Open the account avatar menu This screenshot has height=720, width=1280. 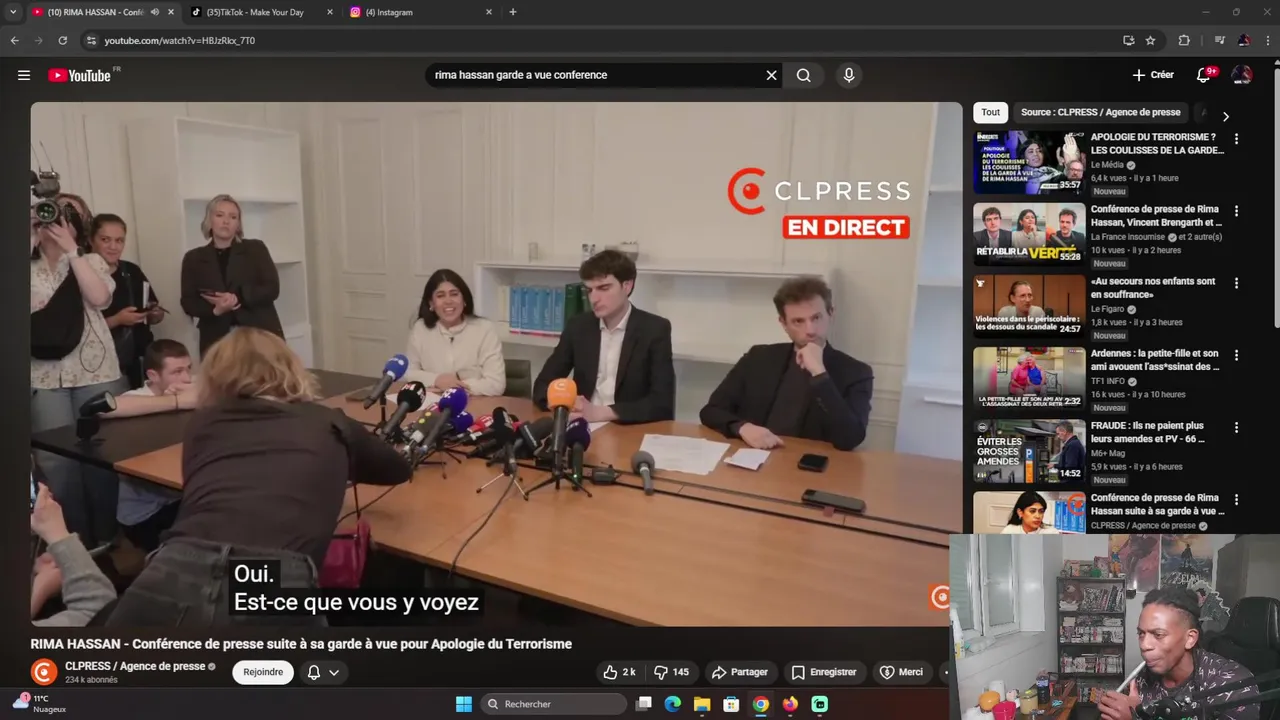(x=1242, y=75)
